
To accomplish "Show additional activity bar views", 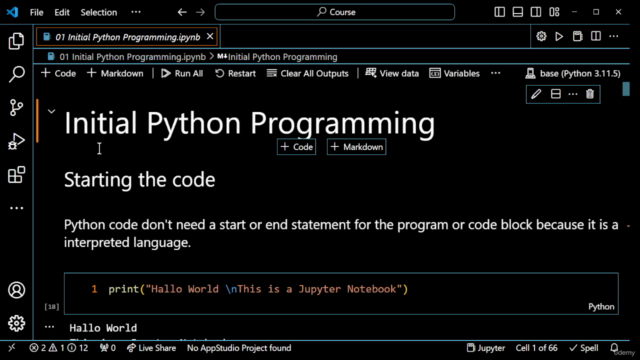I will pyautogui.click(x=16, y=208).
